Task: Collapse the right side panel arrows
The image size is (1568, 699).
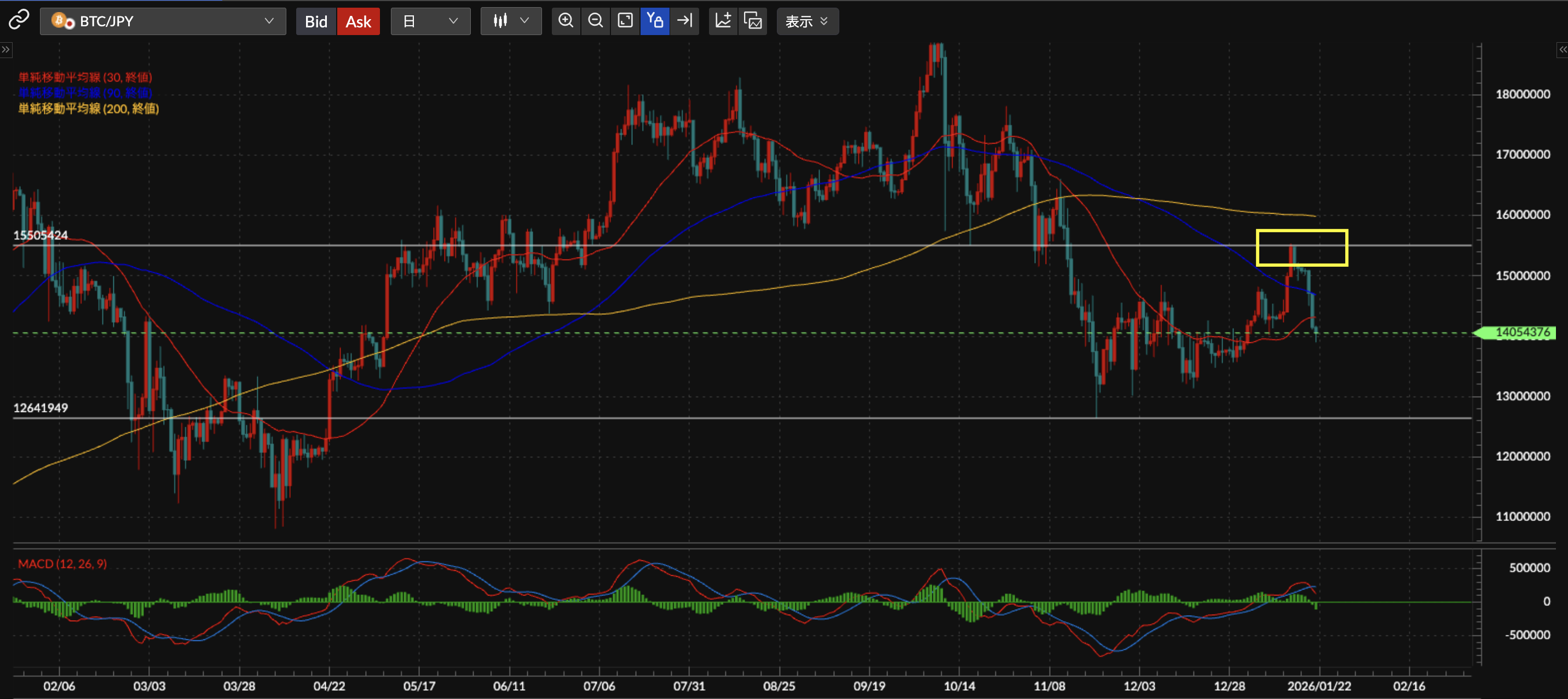Action: point(1562,49)
